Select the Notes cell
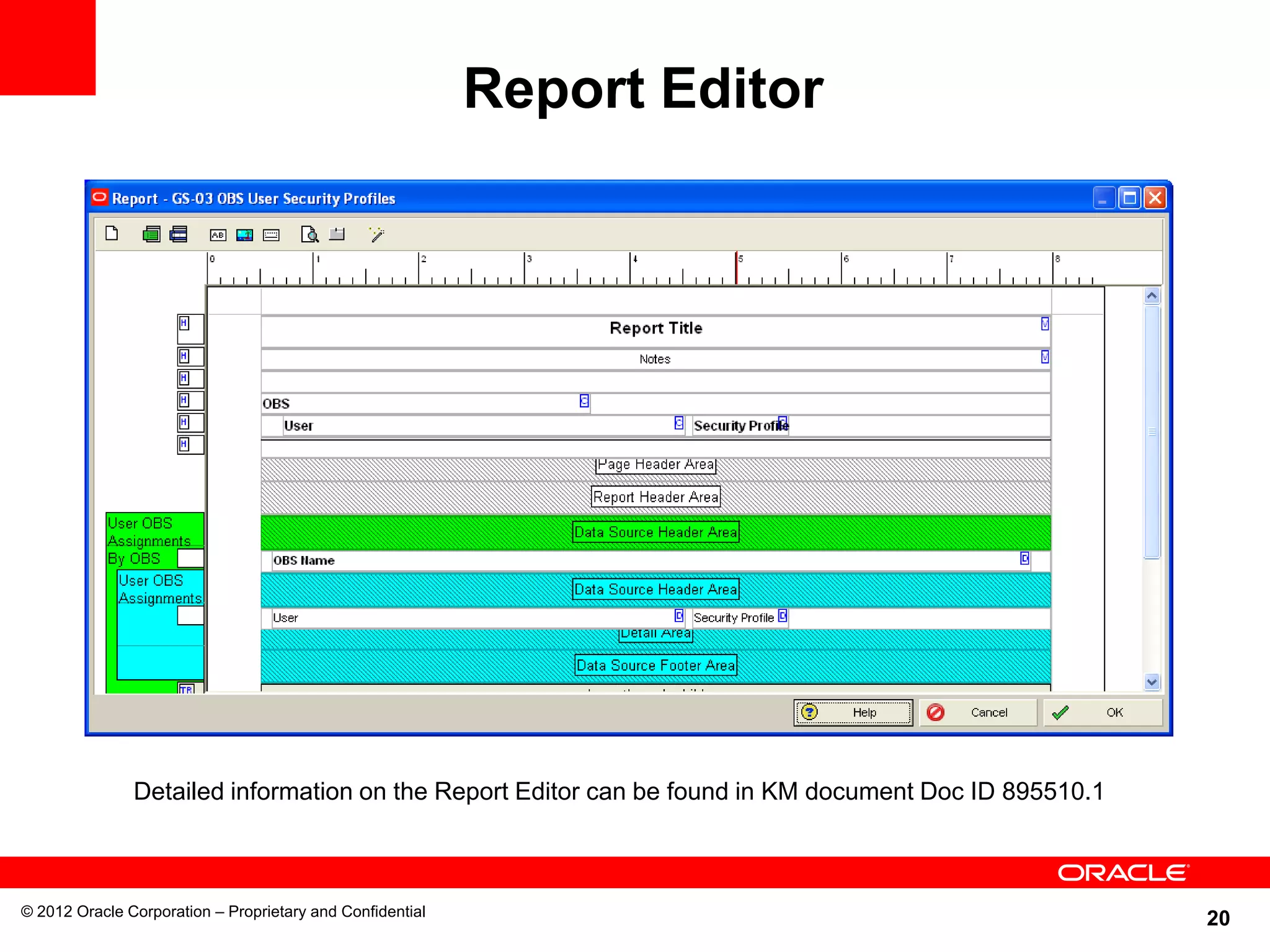Screen dimensions: 1270x952 655,359
